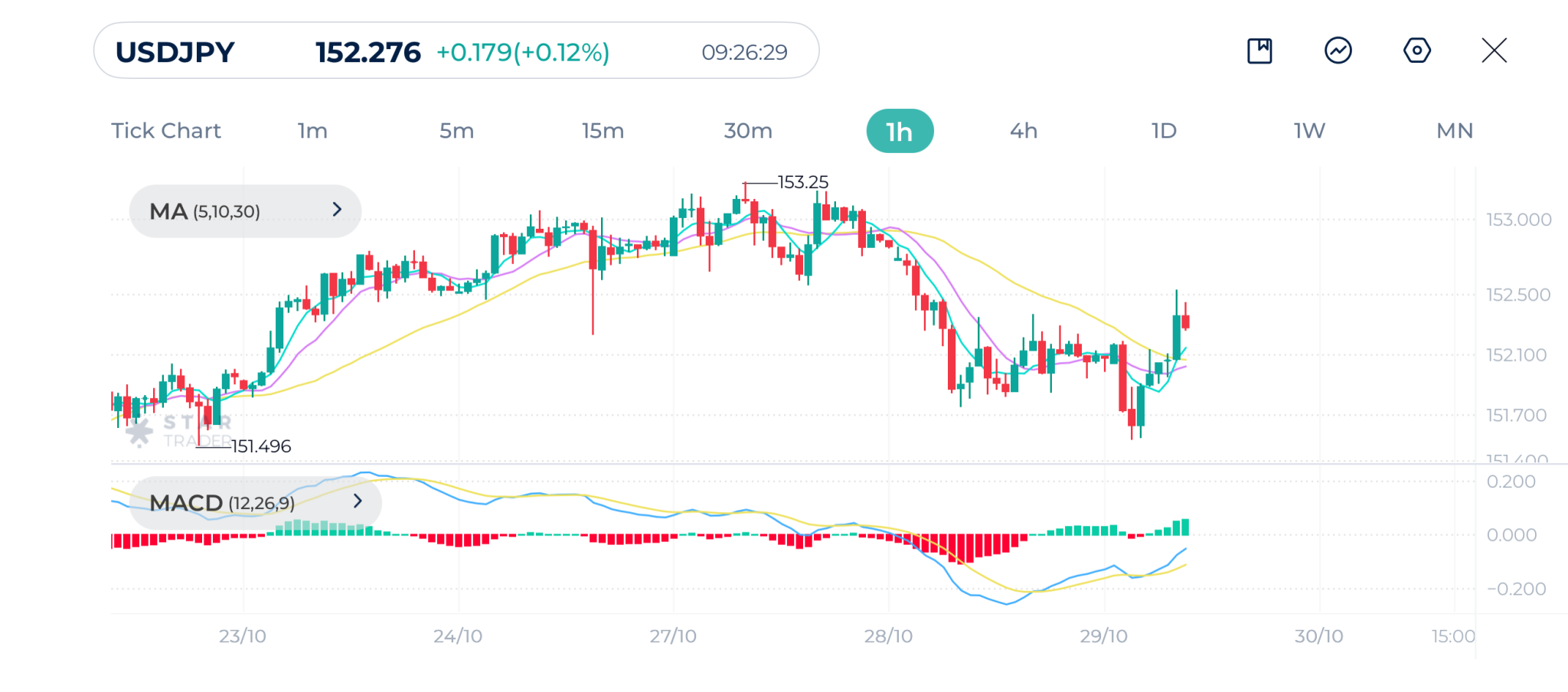Select the 1W weekly timeframe
The image size is (1568, 692).
[x=1309, y=131]
